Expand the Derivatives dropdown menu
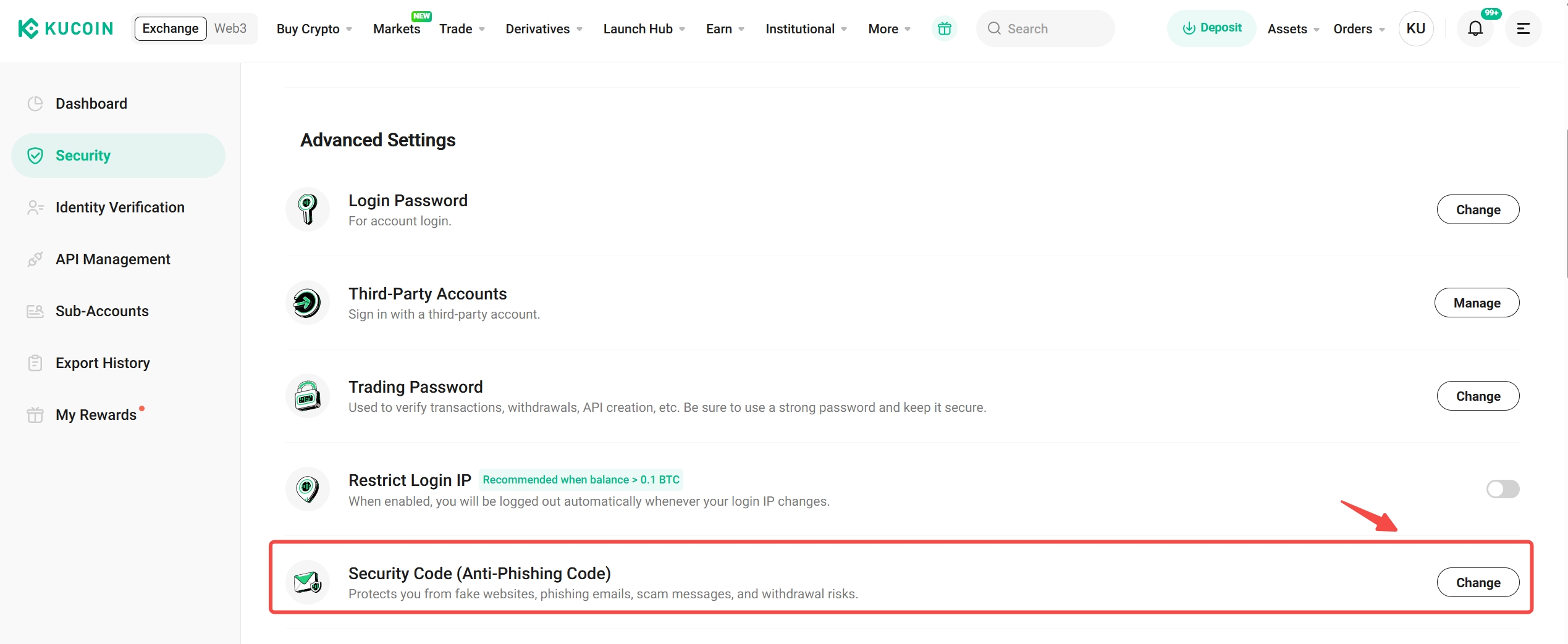Viewport: 1568px width, 644px height. click(x=544, y=29)
